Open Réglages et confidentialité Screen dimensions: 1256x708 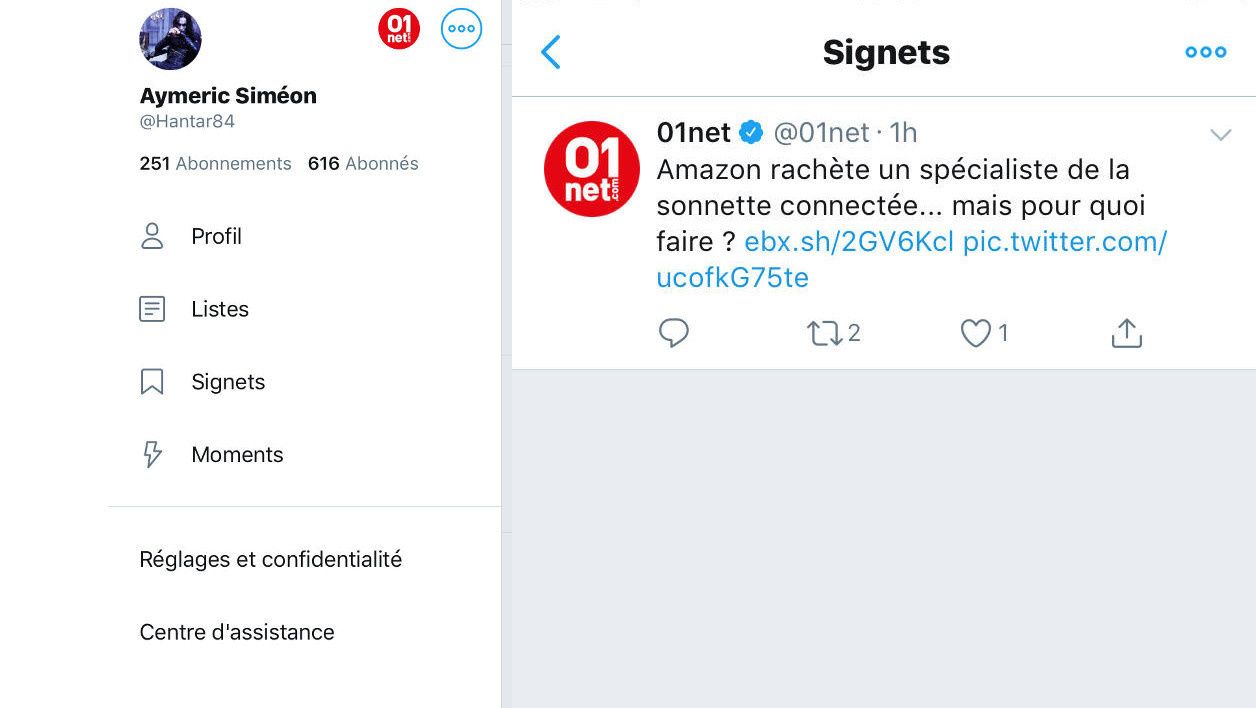pos(271,560)
